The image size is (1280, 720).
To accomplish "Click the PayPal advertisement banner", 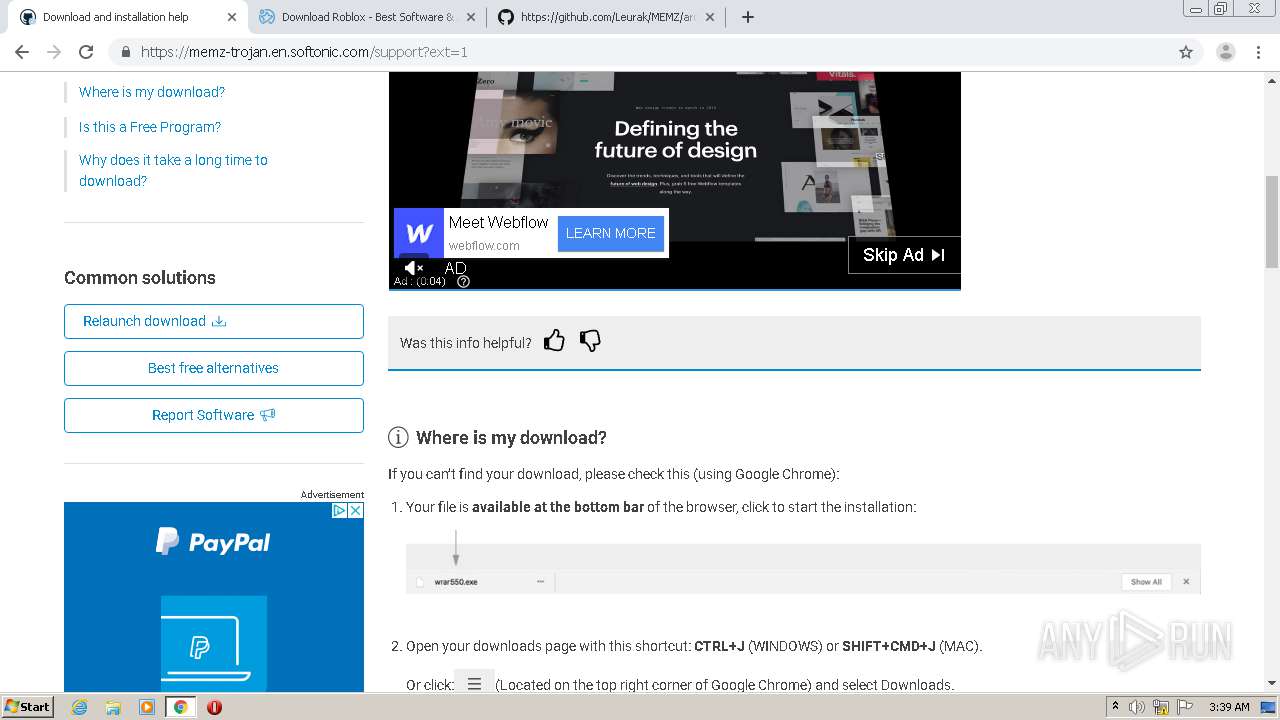I will [x=214, y=597].
